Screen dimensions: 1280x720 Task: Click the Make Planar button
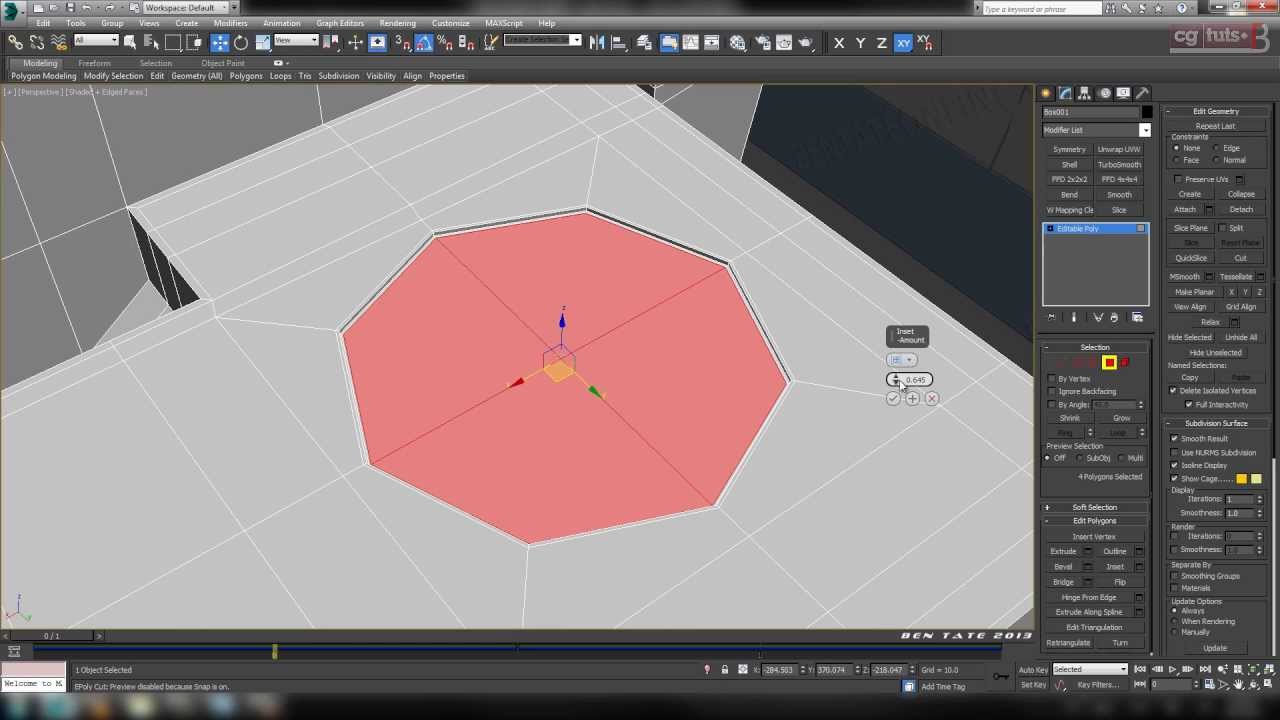click(1194, 292)
